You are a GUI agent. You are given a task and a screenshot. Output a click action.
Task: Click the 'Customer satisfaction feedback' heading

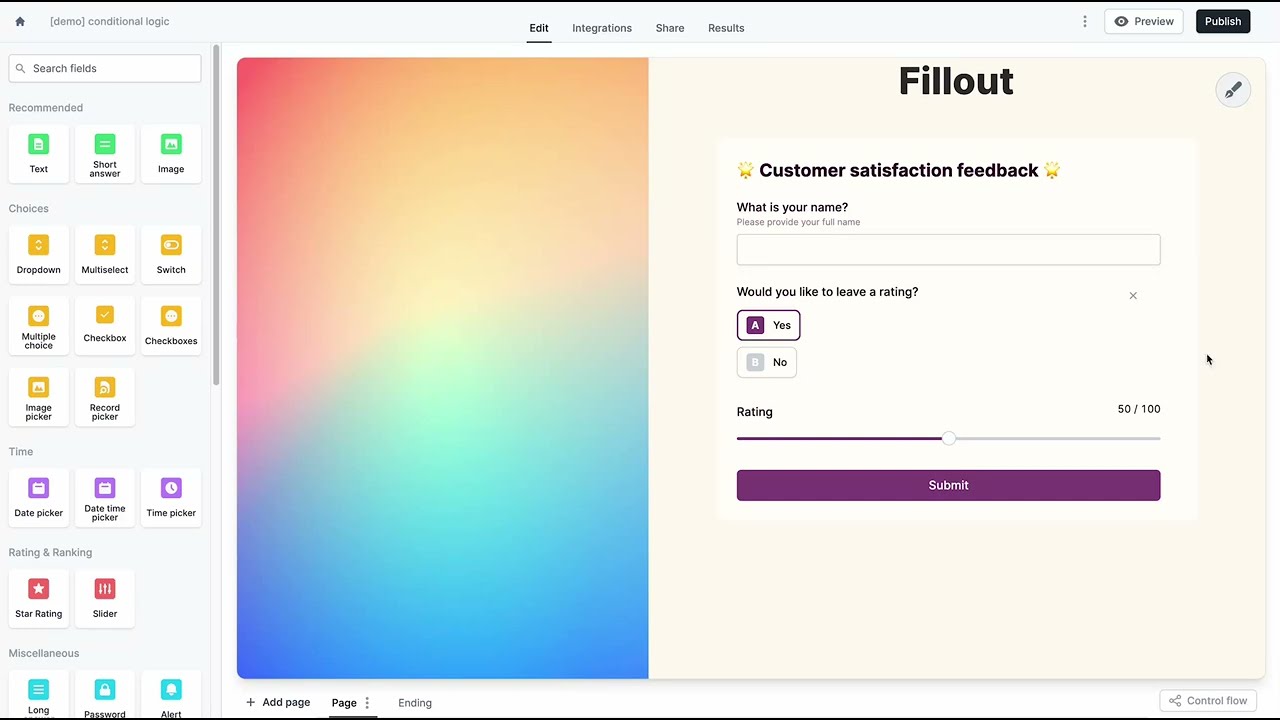[898, 170]
